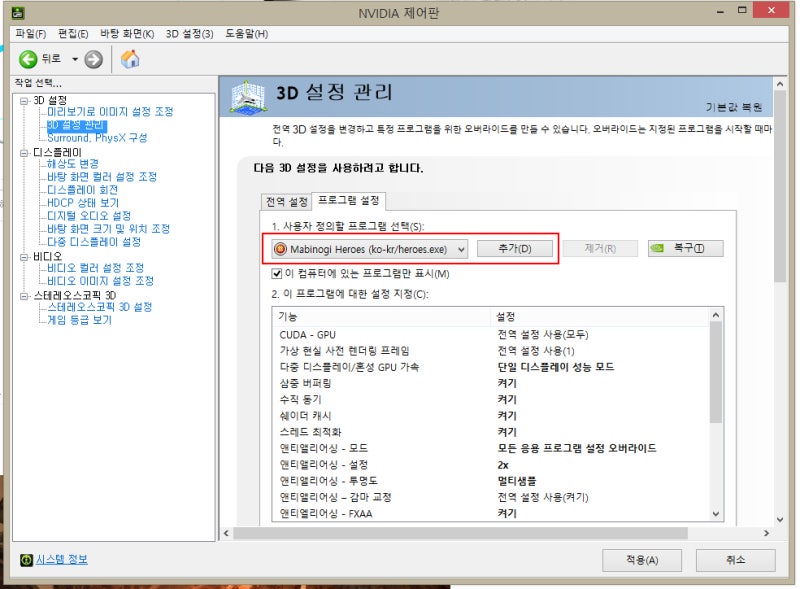
Task: Open the program selection dropdown (Mabinogi Heroes)
Action: point(369,249)
